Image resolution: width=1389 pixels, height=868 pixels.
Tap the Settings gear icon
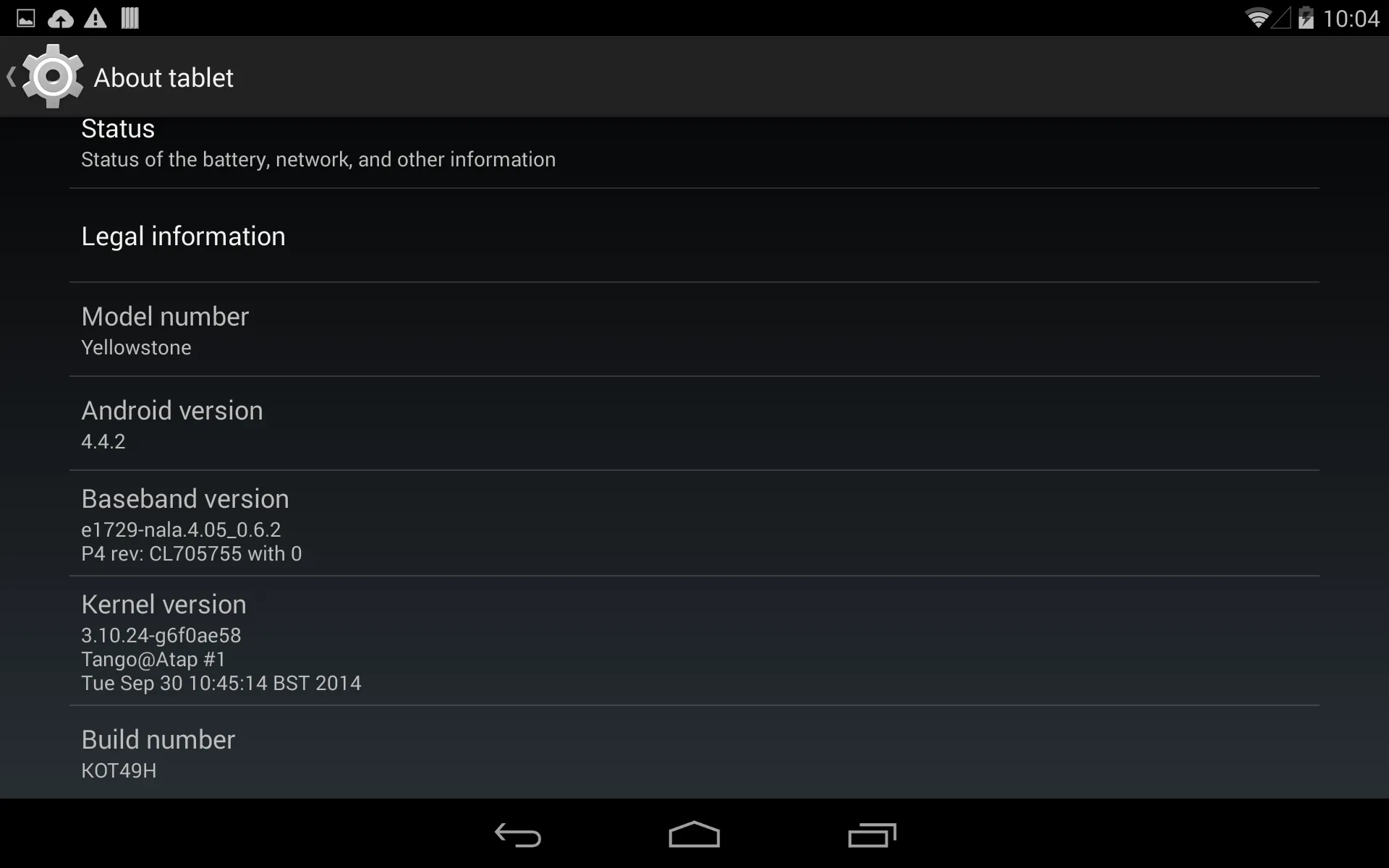(52, 76)
